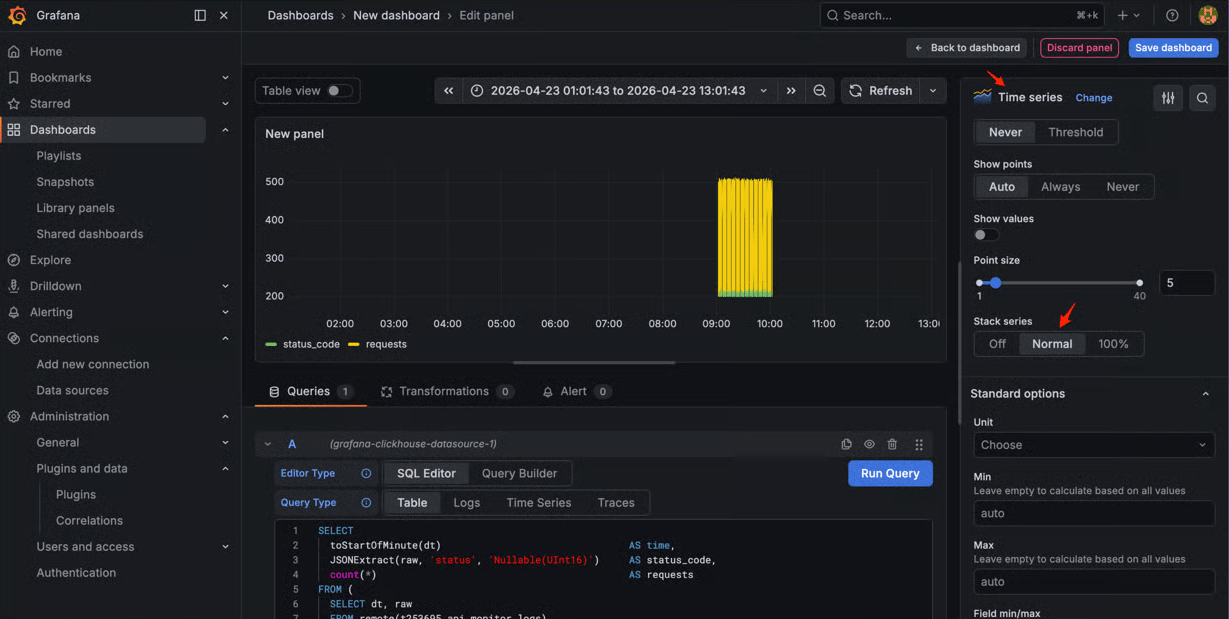Switch to the Transformations tab
This screenshot has width=1229, height=619.
(447, 391)
